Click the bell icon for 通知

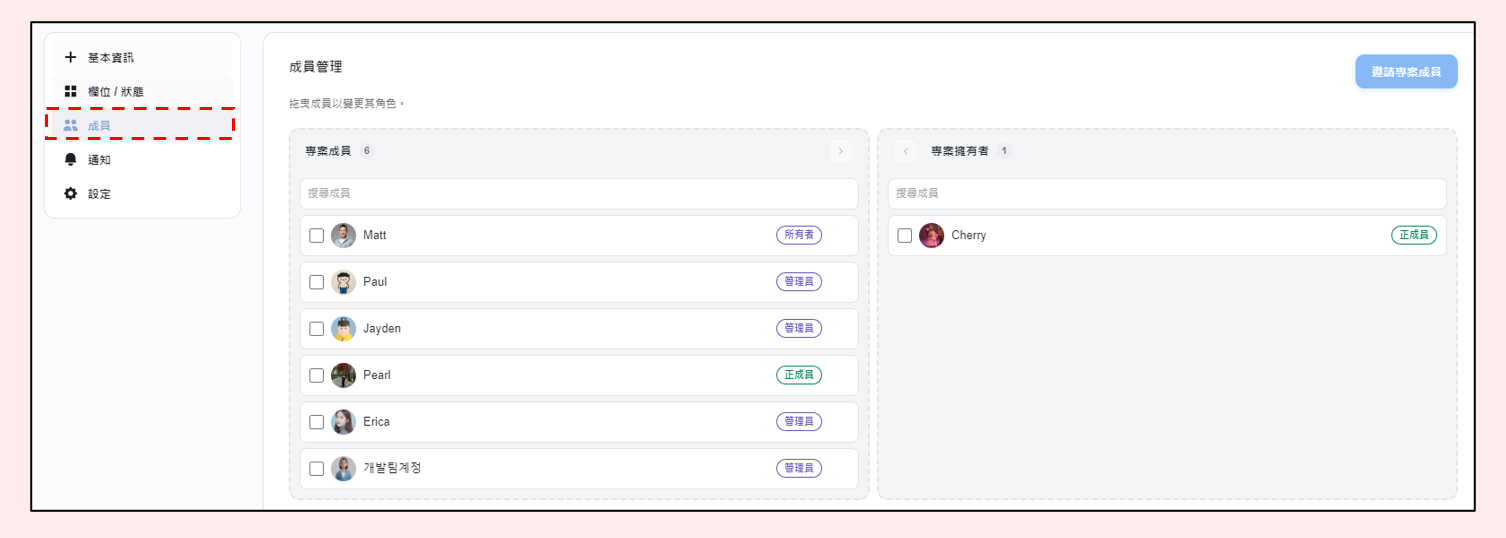(70, 159)
